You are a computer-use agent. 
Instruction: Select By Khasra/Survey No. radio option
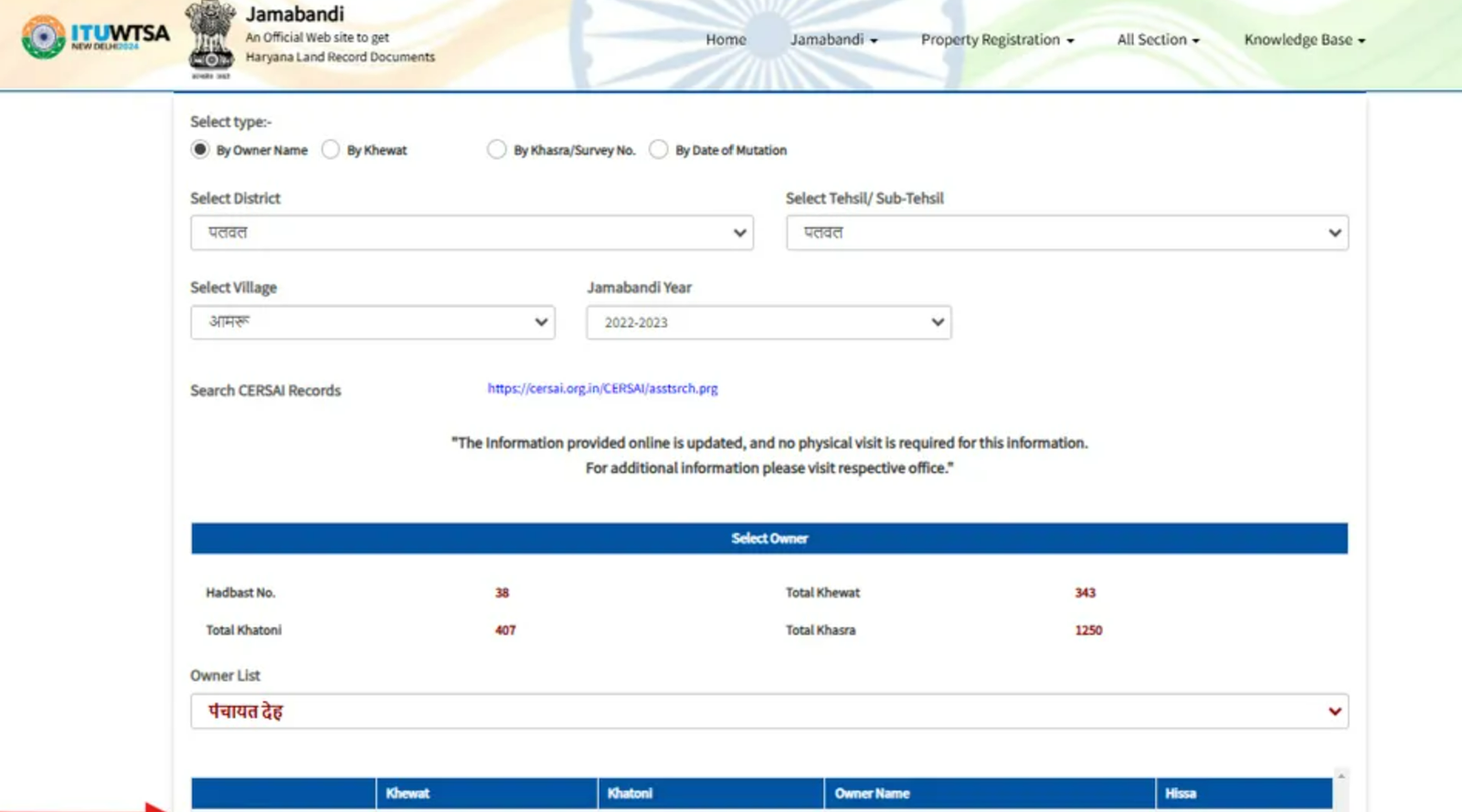496,150
